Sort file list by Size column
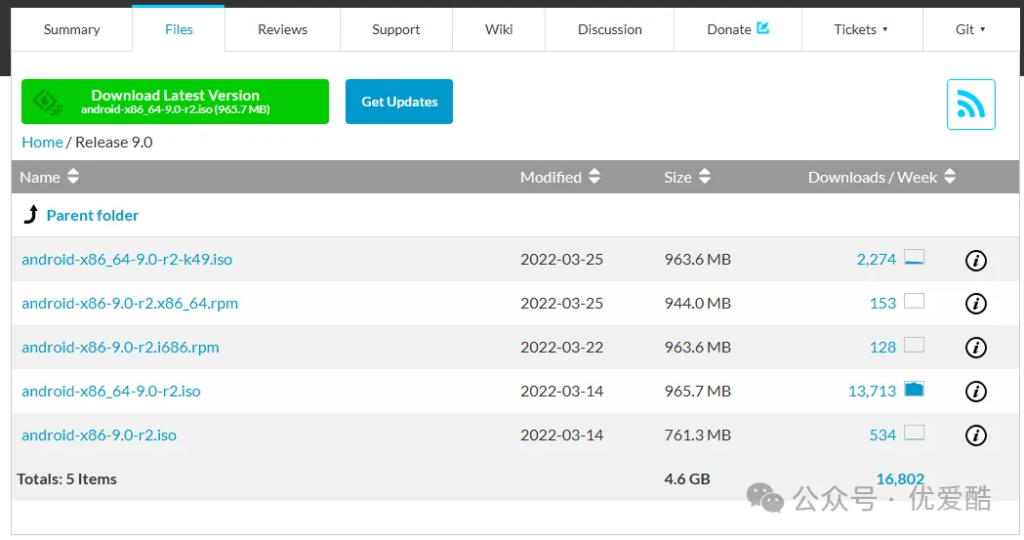The image size is (1024, 540). coord(687,177)
